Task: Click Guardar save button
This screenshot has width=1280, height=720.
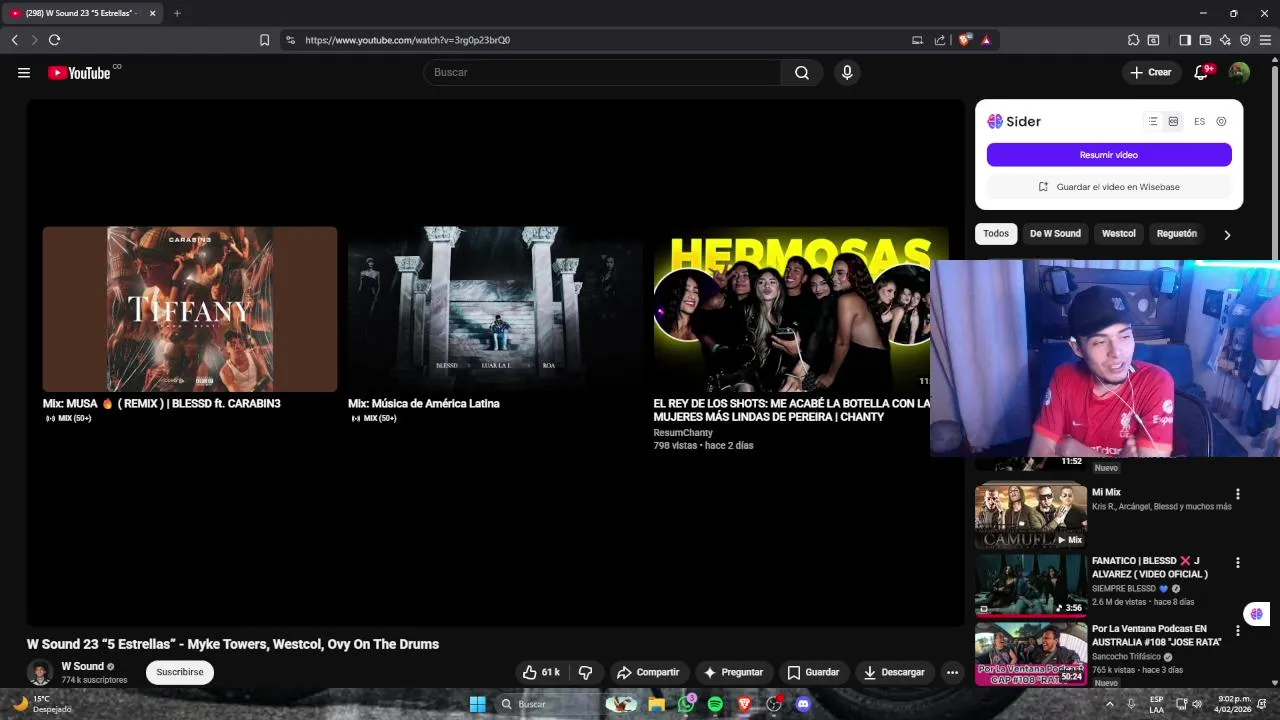Action: tap(813, 672)
